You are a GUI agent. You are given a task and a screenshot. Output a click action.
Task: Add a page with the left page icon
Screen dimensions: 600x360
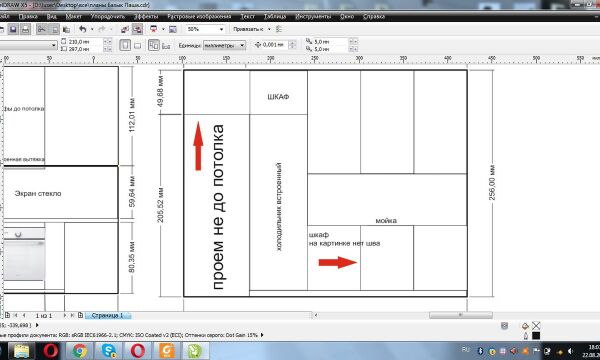pos(7,315)
